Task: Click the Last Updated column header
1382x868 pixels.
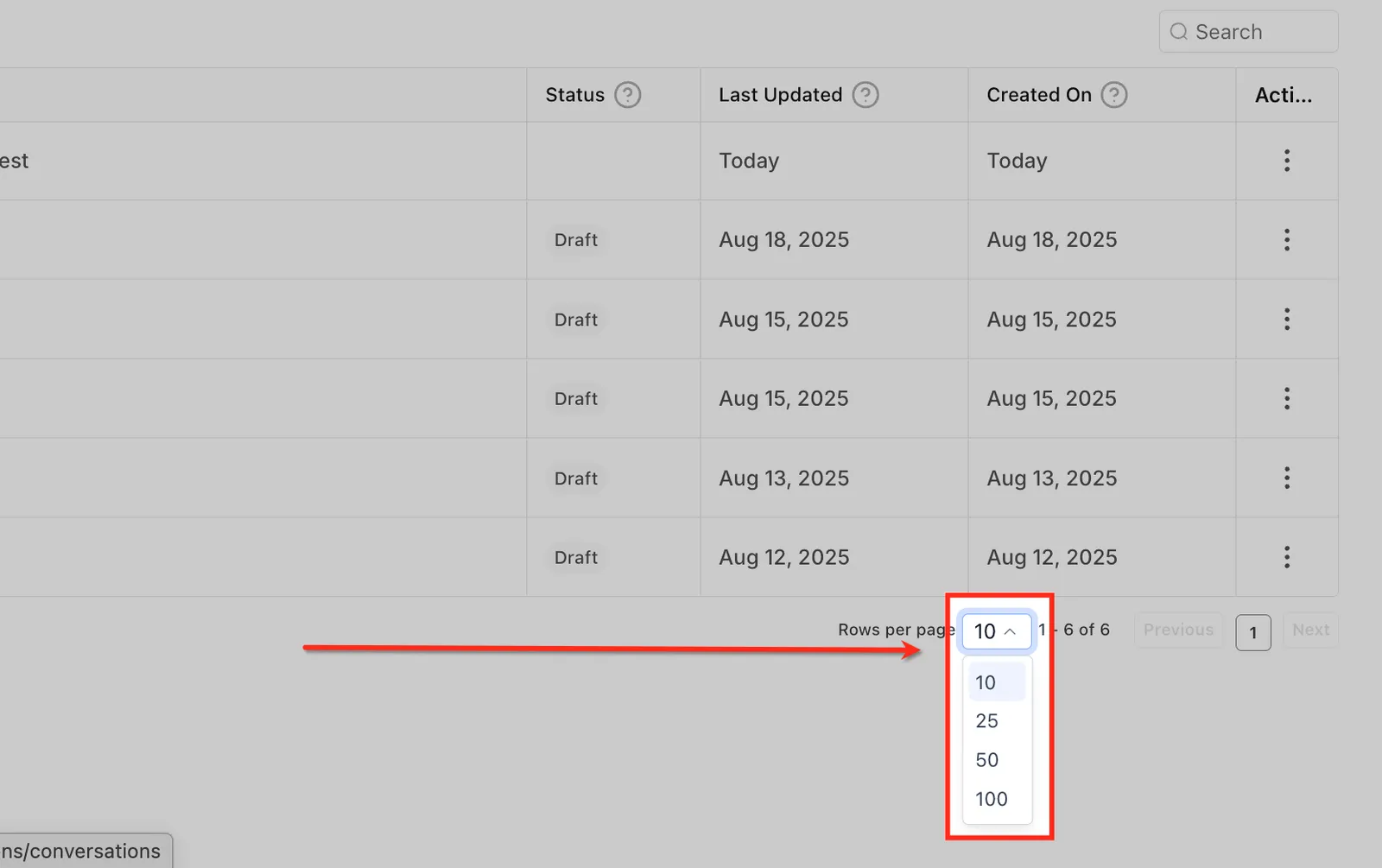Action: pos(780,95)
